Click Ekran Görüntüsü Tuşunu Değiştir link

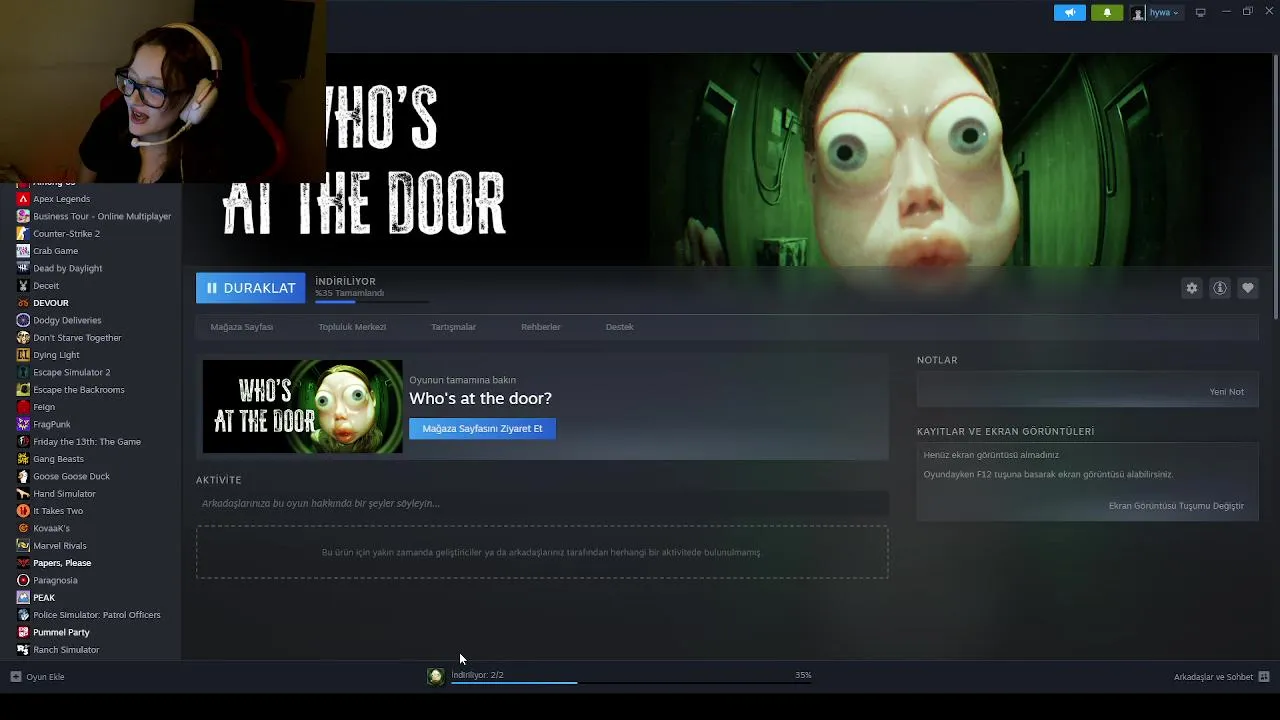click(x=1176, y=506)
